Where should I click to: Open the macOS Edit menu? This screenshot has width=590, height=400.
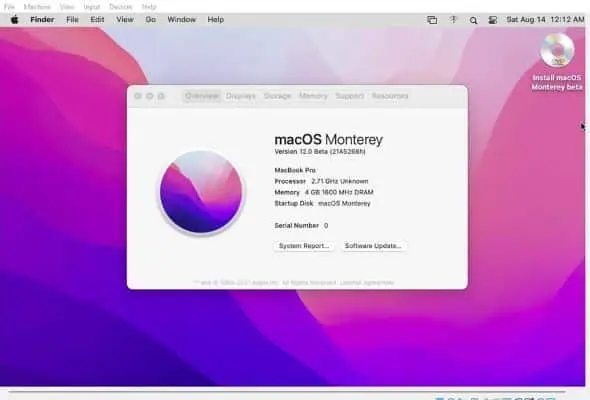(97, 20)
